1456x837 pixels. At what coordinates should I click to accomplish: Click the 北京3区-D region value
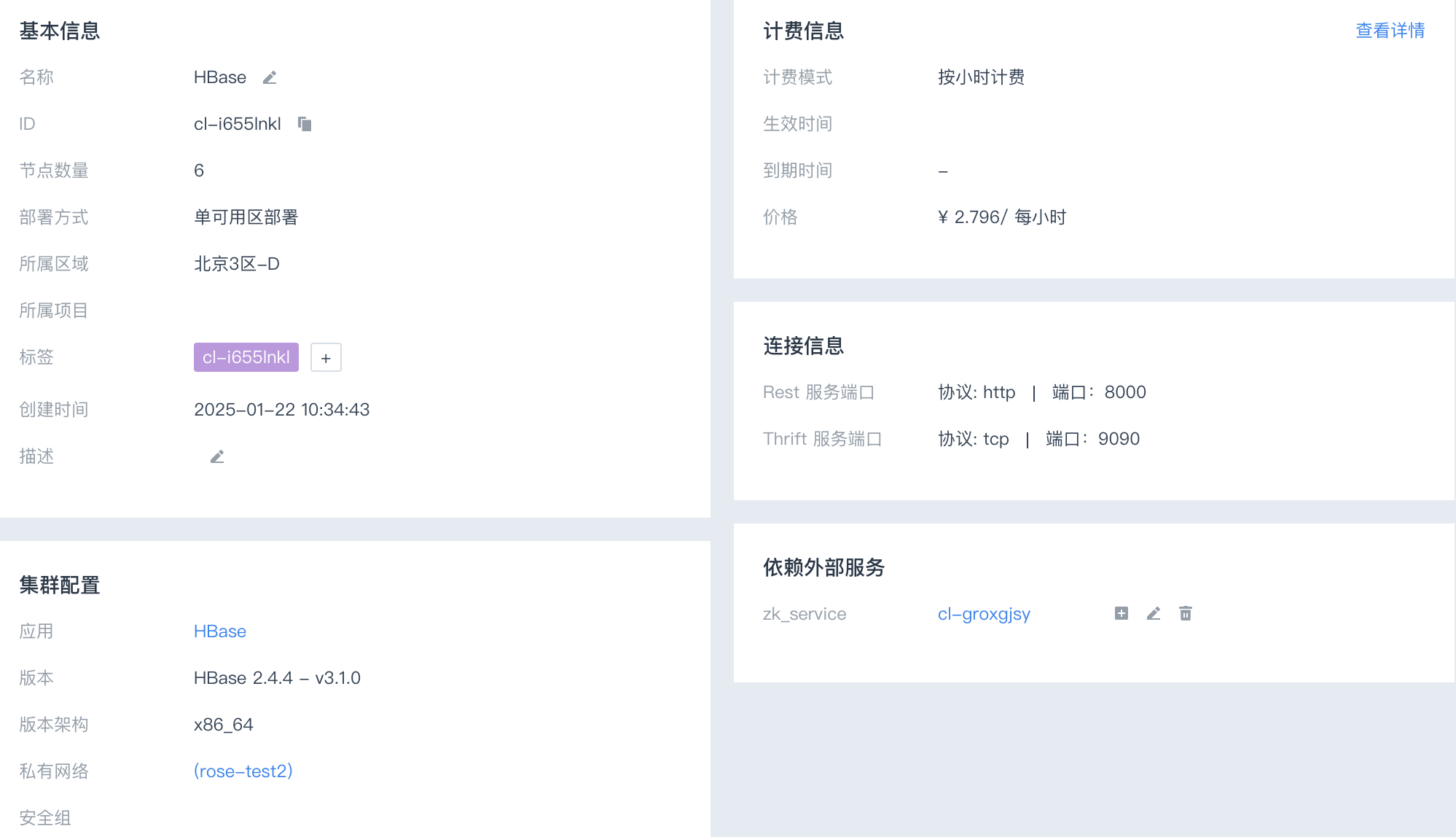(237, 264)
